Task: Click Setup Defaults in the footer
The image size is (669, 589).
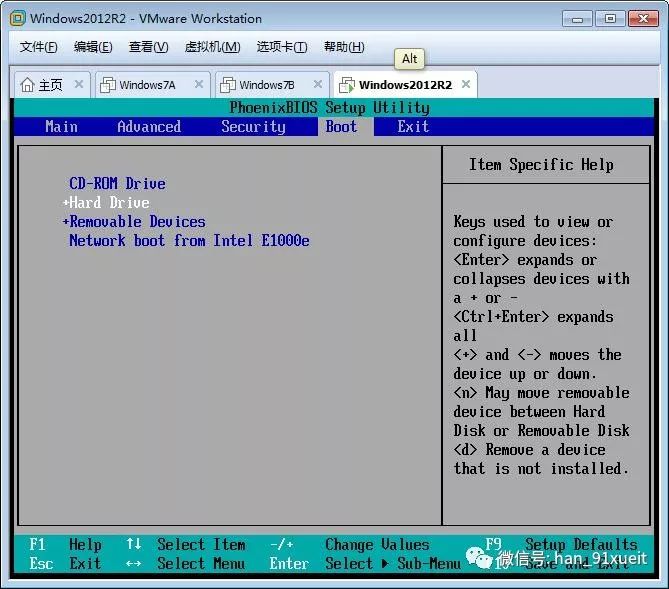Action: (581, 544)
